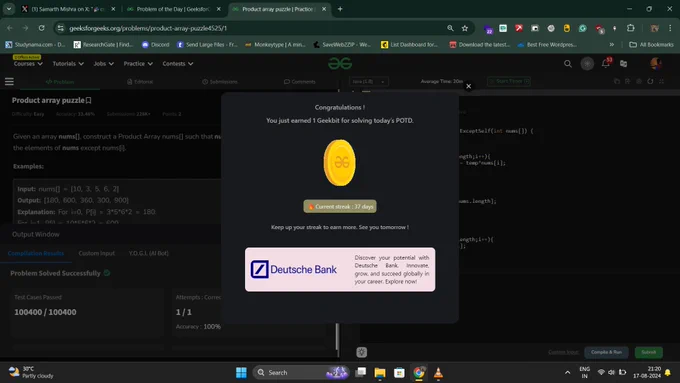
Task: Open the Submissions tab
Action: click(220, 82)
